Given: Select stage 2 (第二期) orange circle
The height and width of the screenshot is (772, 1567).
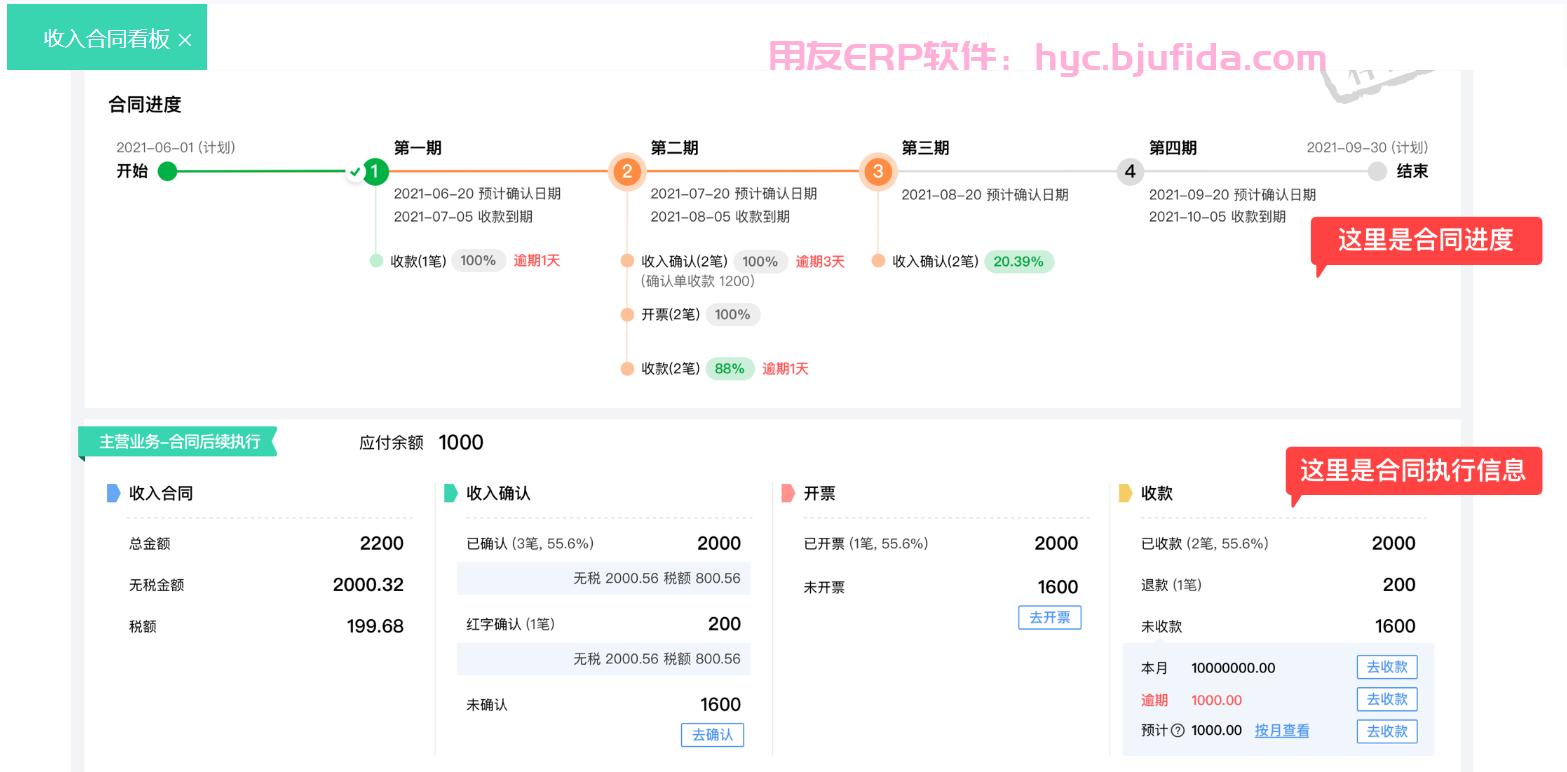Looking at the screenshot, I should [627, 172].
